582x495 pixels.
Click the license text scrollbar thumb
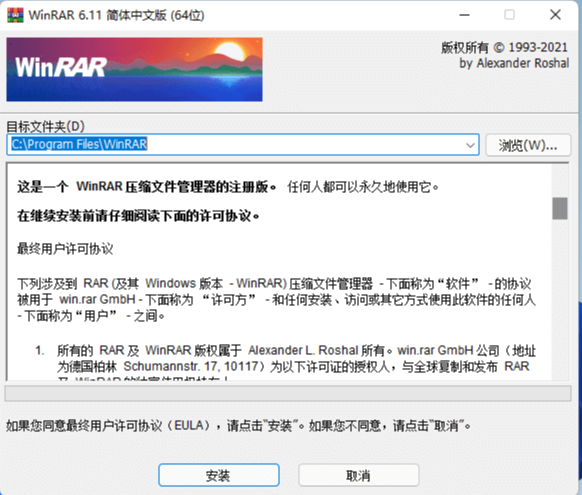[559, 209]
